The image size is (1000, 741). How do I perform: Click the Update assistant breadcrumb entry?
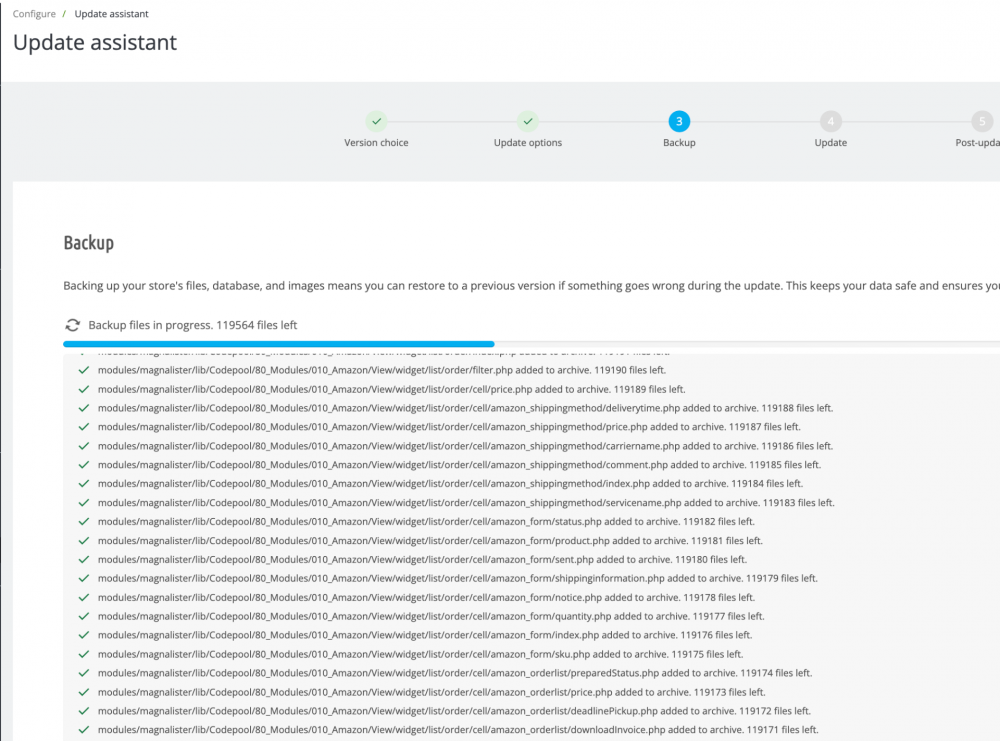pos(111,13)
